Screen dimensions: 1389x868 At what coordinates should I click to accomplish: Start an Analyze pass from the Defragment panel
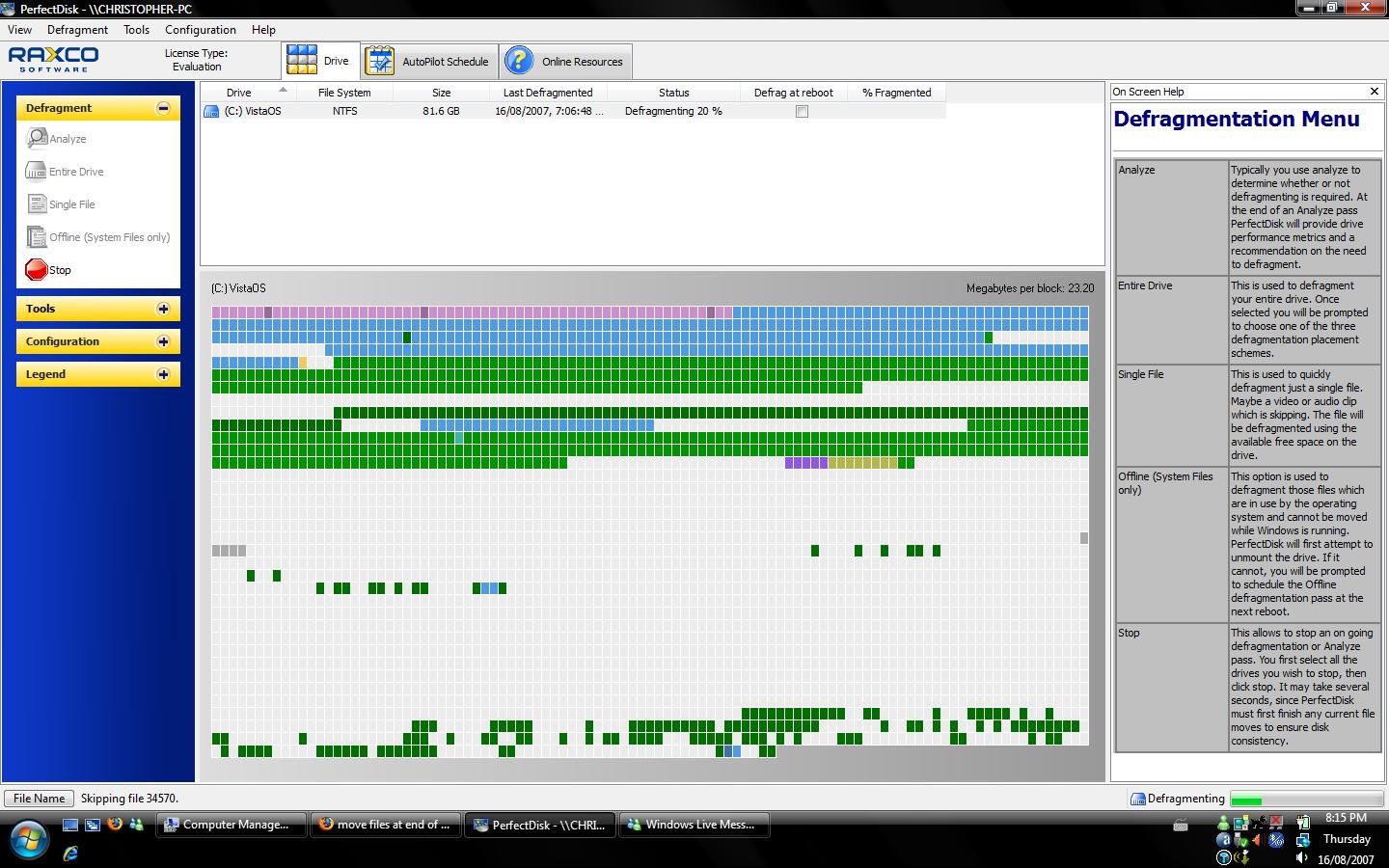pyautogui.click(x=57, y=139)
